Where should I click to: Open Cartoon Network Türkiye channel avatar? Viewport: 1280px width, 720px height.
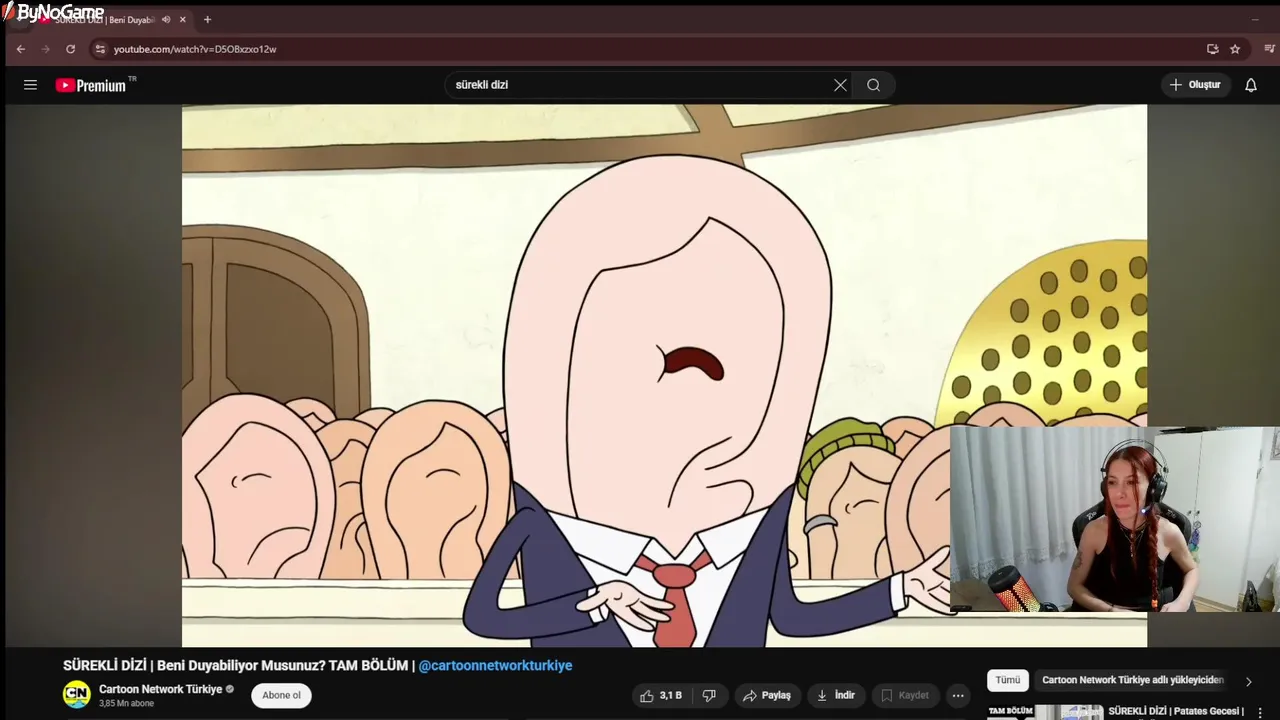click(x=77, y=695)
